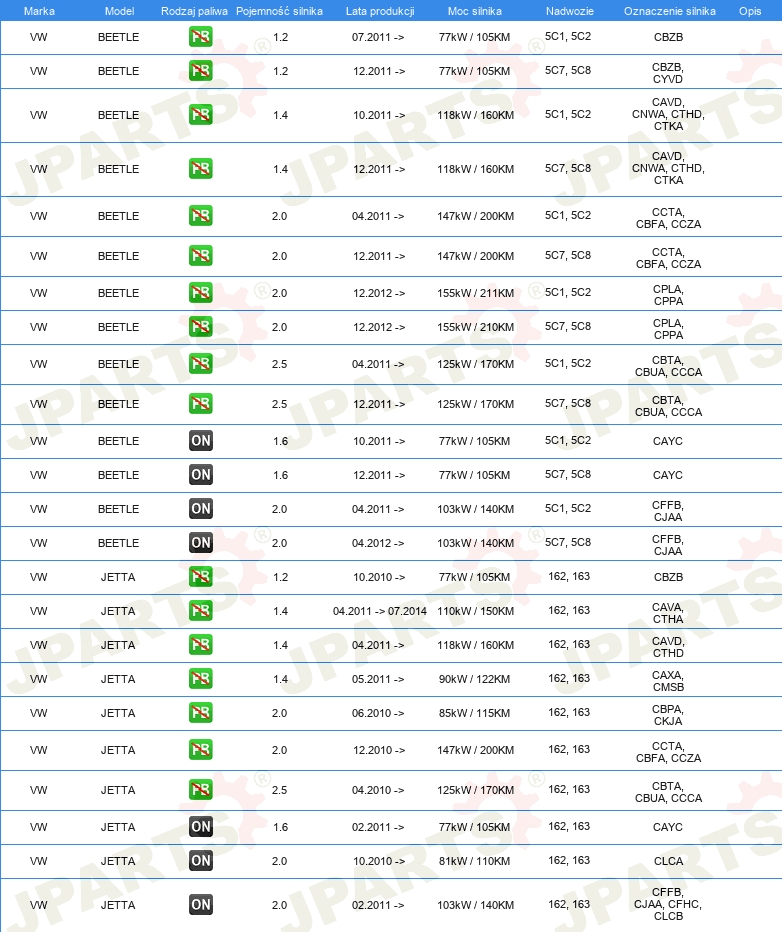
Task: Select the '155kW / 211KM' power cell
Action: coord(475,293)
